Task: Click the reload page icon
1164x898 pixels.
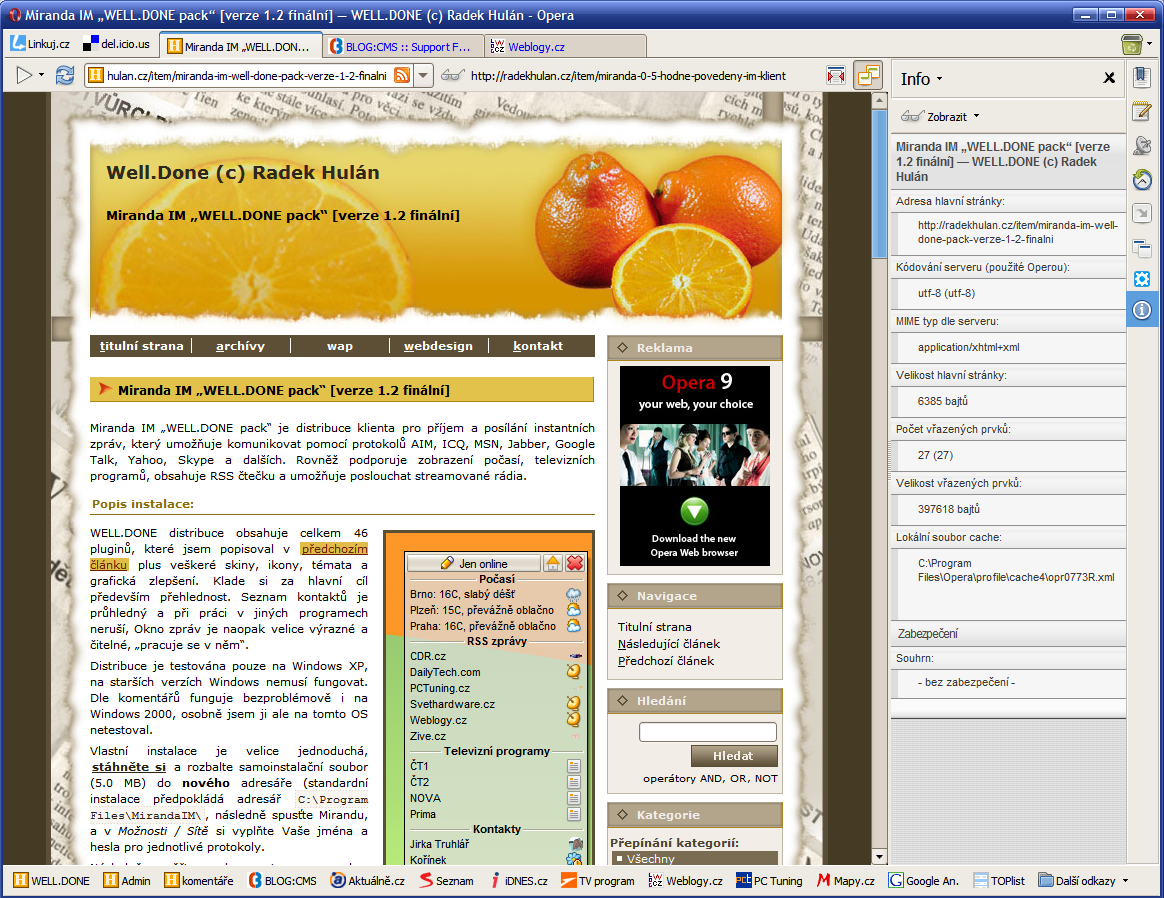Action: tap(65, 75)
